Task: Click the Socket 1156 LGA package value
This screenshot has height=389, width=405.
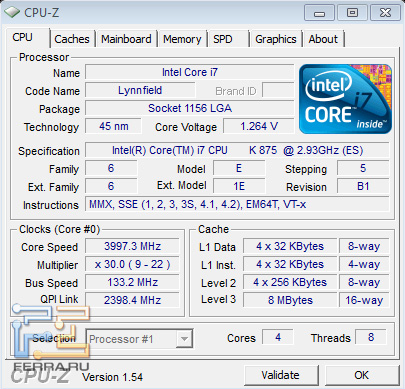Action: (190, 108)
